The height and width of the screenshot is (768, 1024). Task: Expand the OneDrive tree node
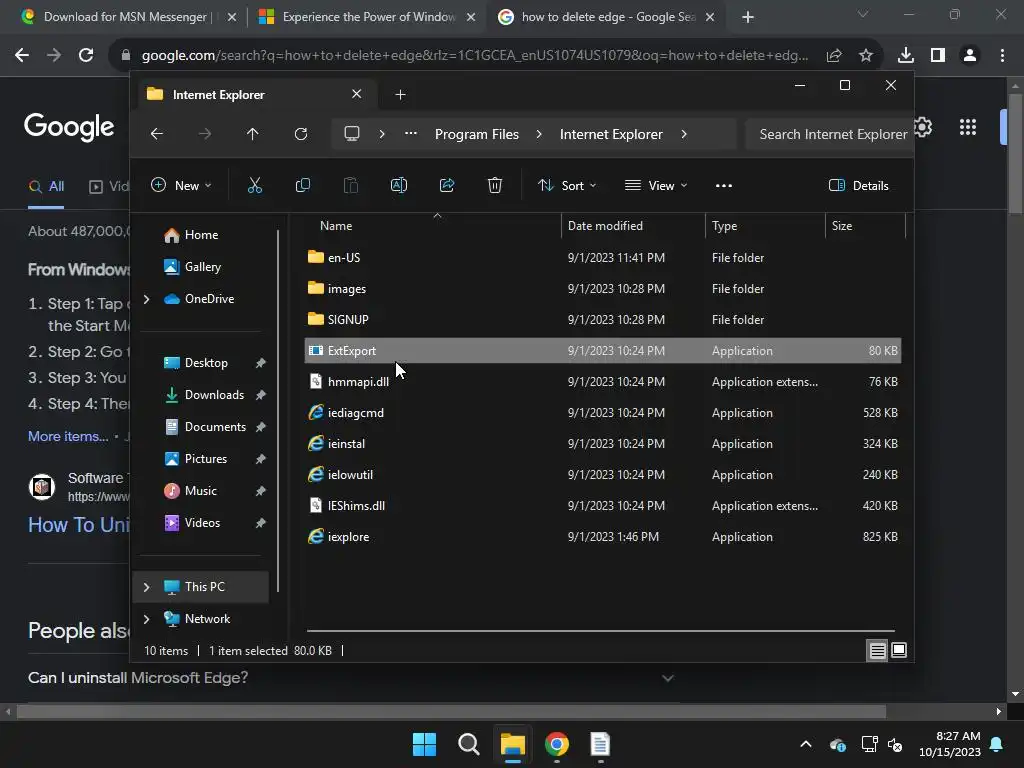(x=147, y=299)
